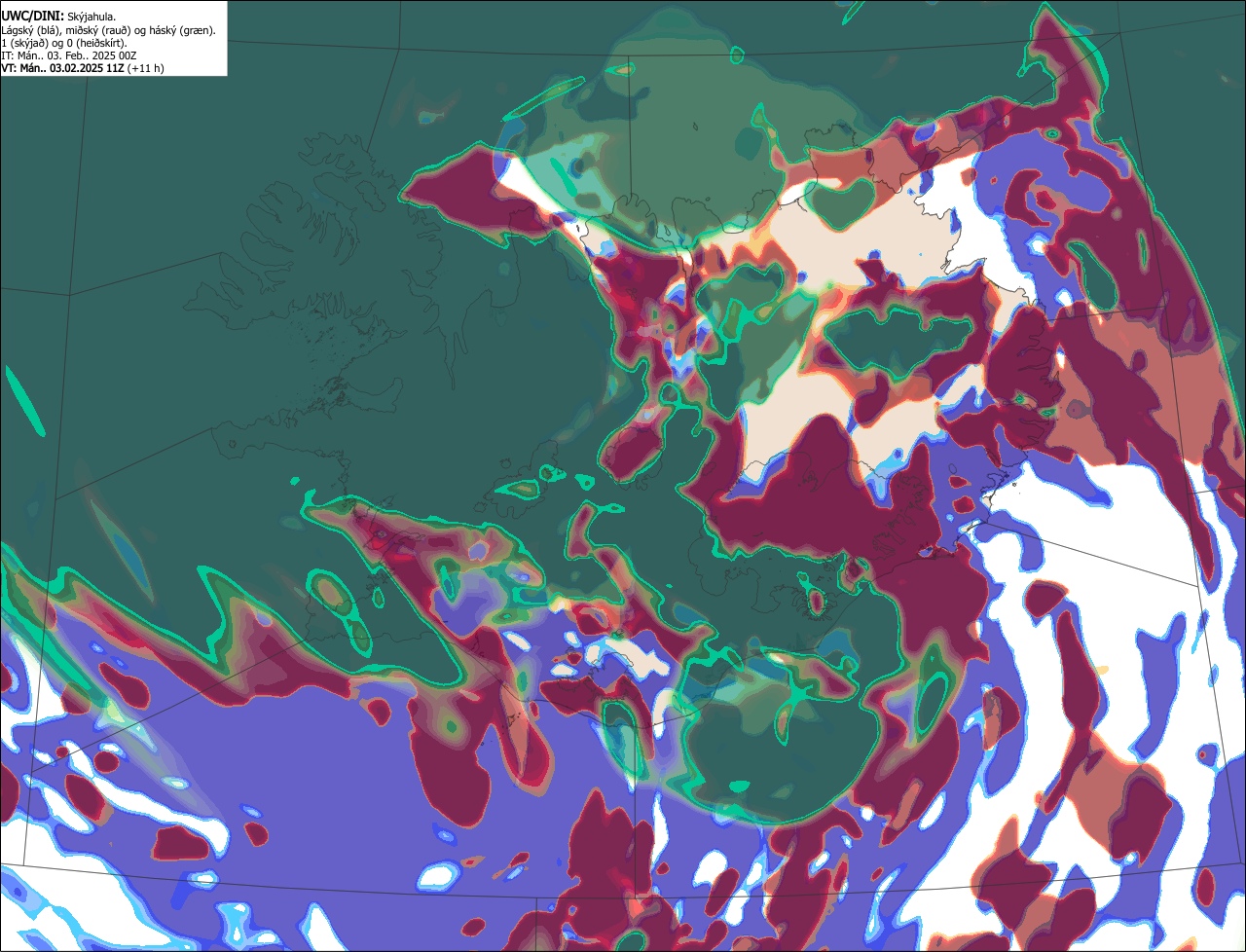
Task: Select the '1 (skýjað) og 0 (heiðskírt).' line
Action: (x=64, y=43)
